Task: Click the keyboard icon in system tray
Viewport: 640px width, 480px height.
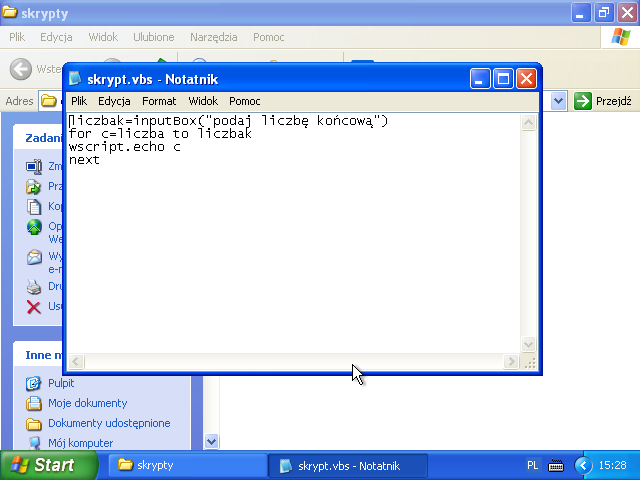Action: (556, 466)
